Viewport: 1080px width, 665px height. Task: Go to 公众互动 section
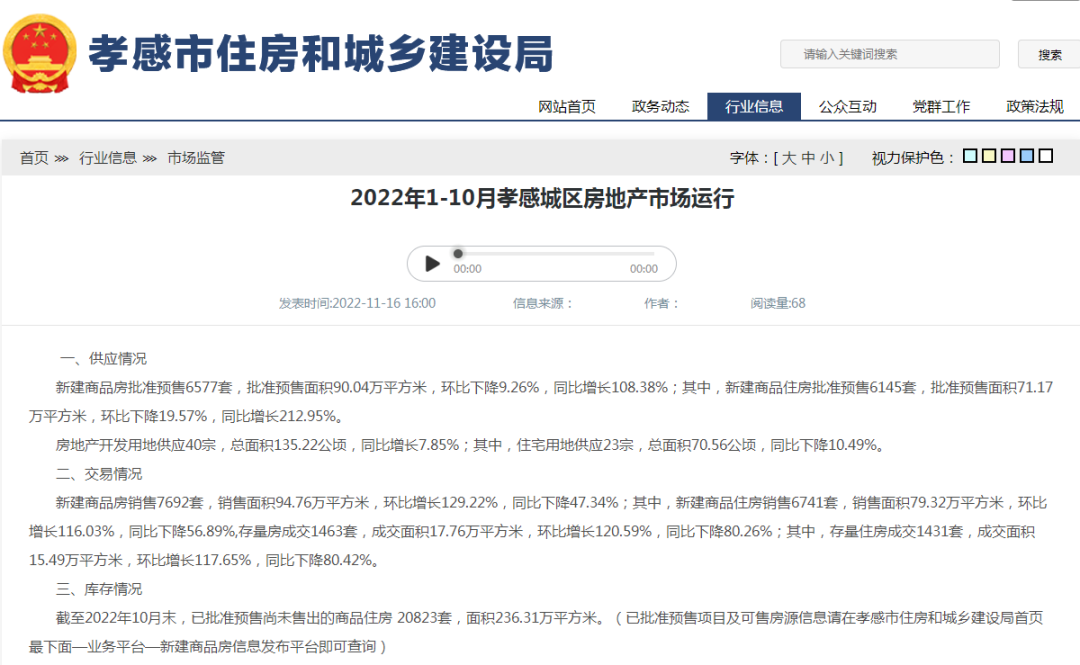(847, 107)
